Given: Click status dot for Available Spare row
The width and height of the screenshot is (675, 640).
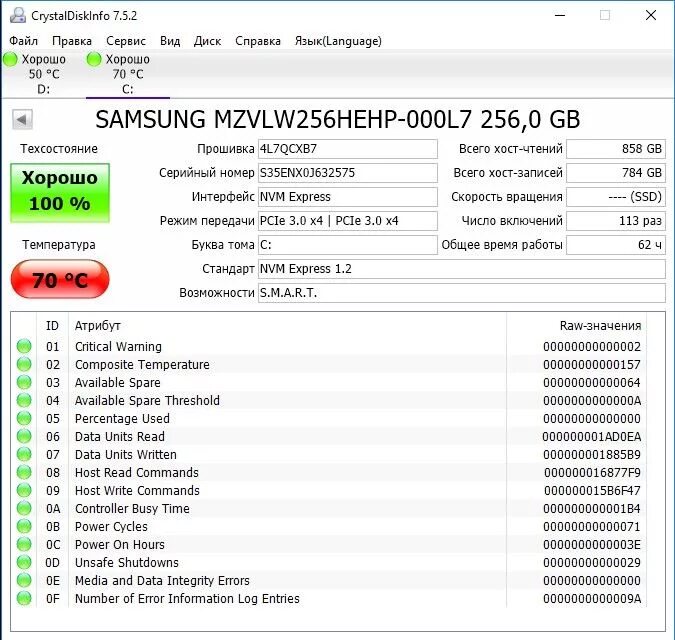Looking at the screenshot, I should point(24,382).
